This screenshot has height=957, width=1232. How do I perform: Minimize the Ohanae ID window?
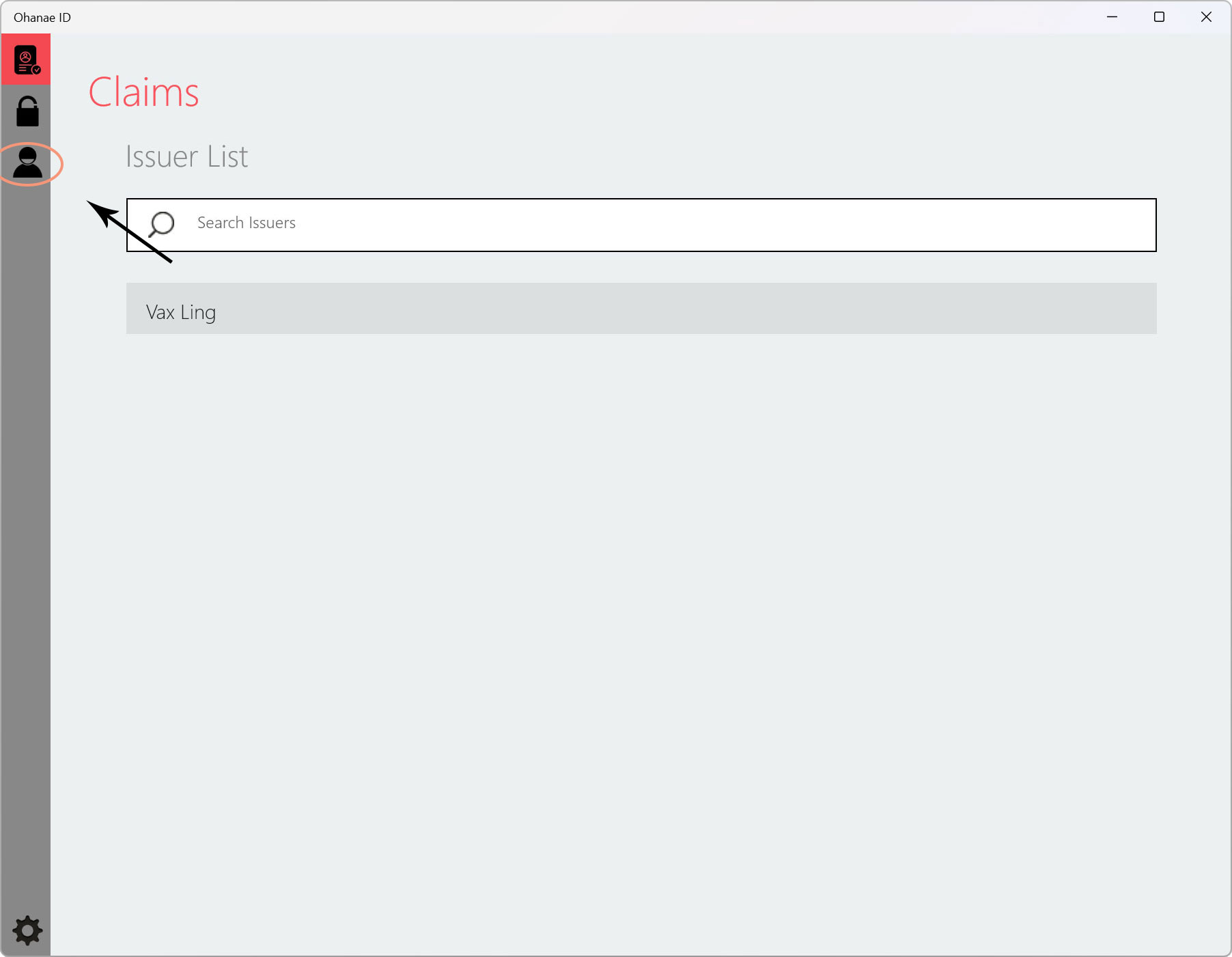[1112, 17]
